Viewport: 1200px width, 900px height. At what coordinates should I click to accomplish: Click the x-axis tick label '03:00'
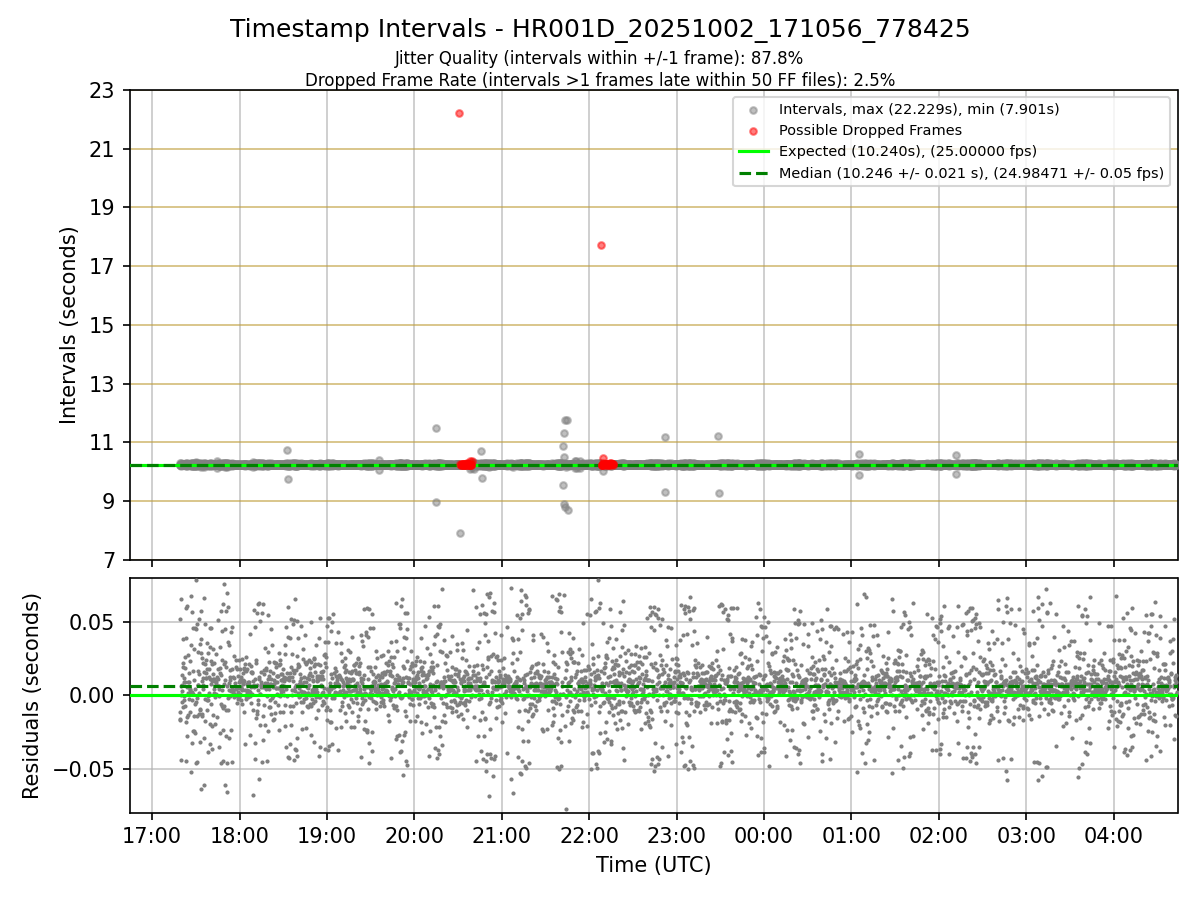1026,835
